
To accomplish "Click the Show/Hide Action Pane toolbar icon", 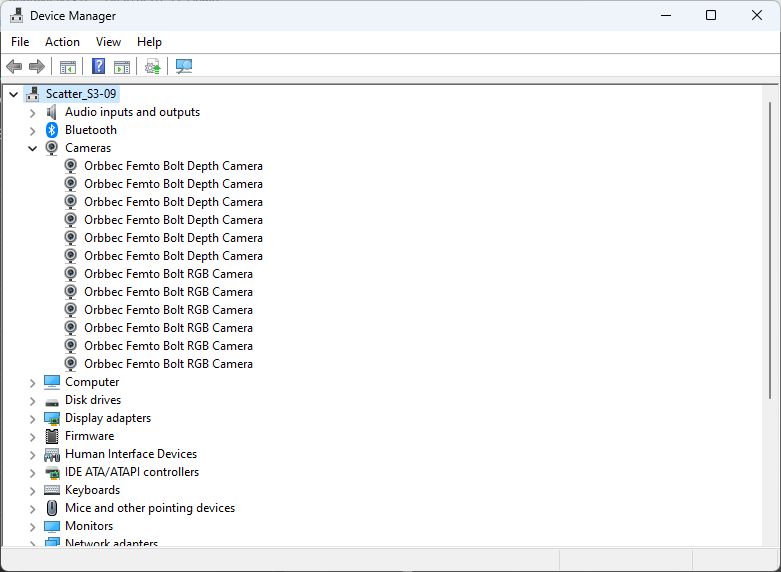I will [122, 67].
